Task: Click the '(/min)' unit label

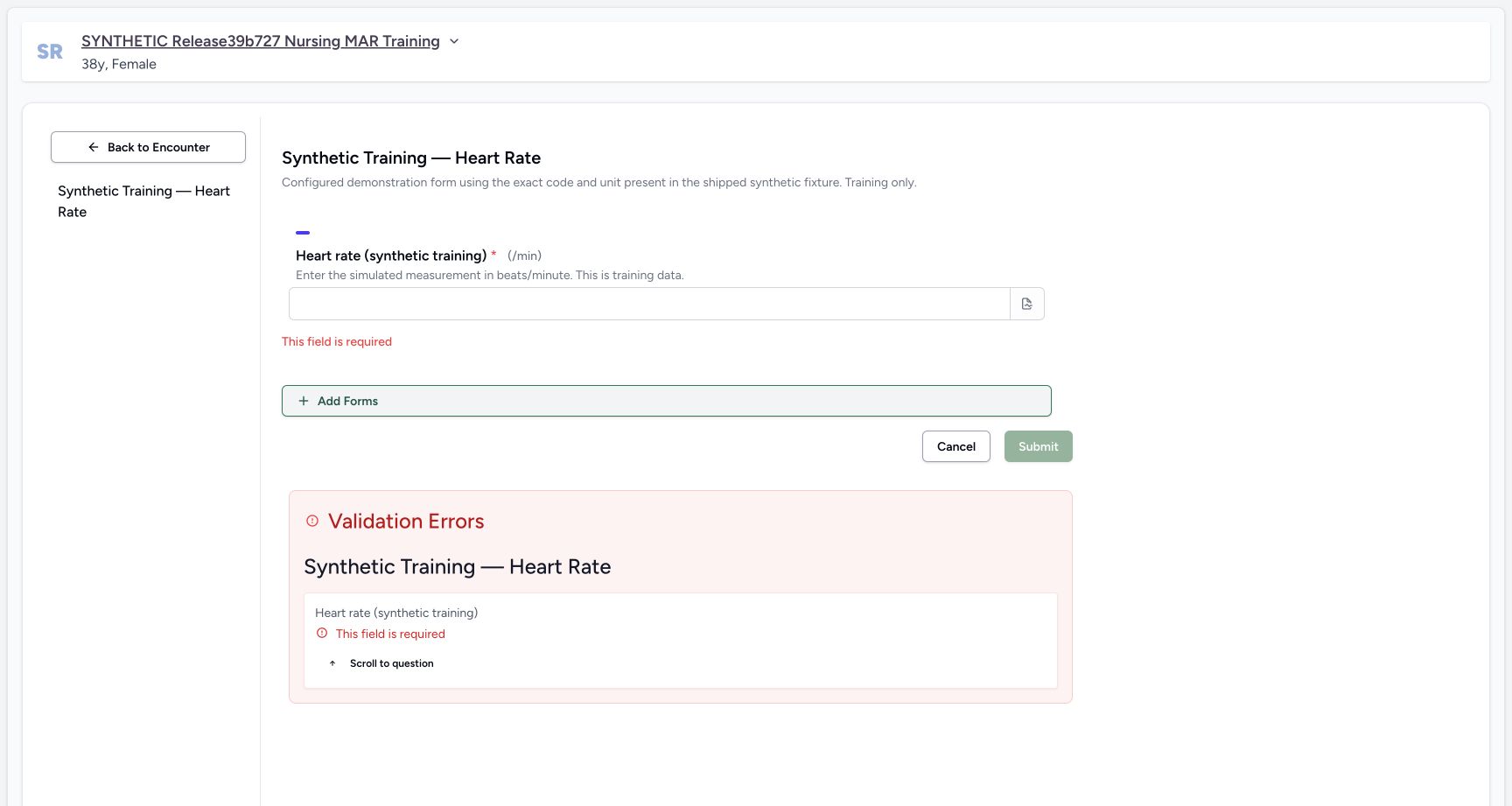Action: [x=524, y=256]
